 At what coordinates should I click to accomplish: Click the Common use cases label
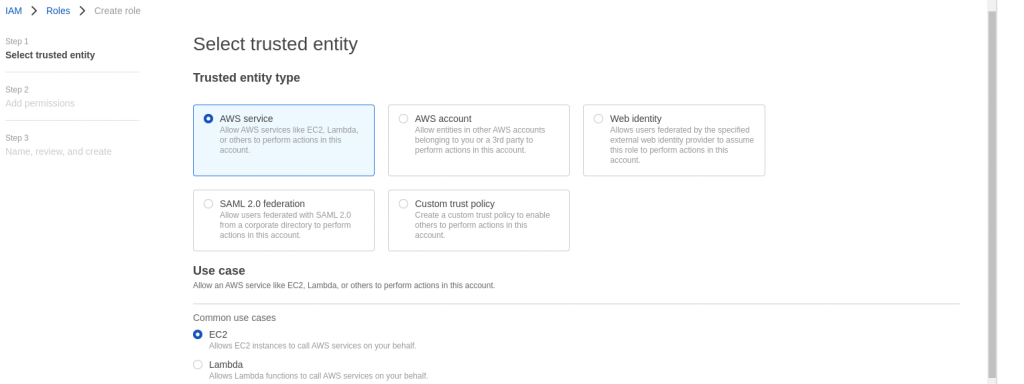click(x=234, y=318)
